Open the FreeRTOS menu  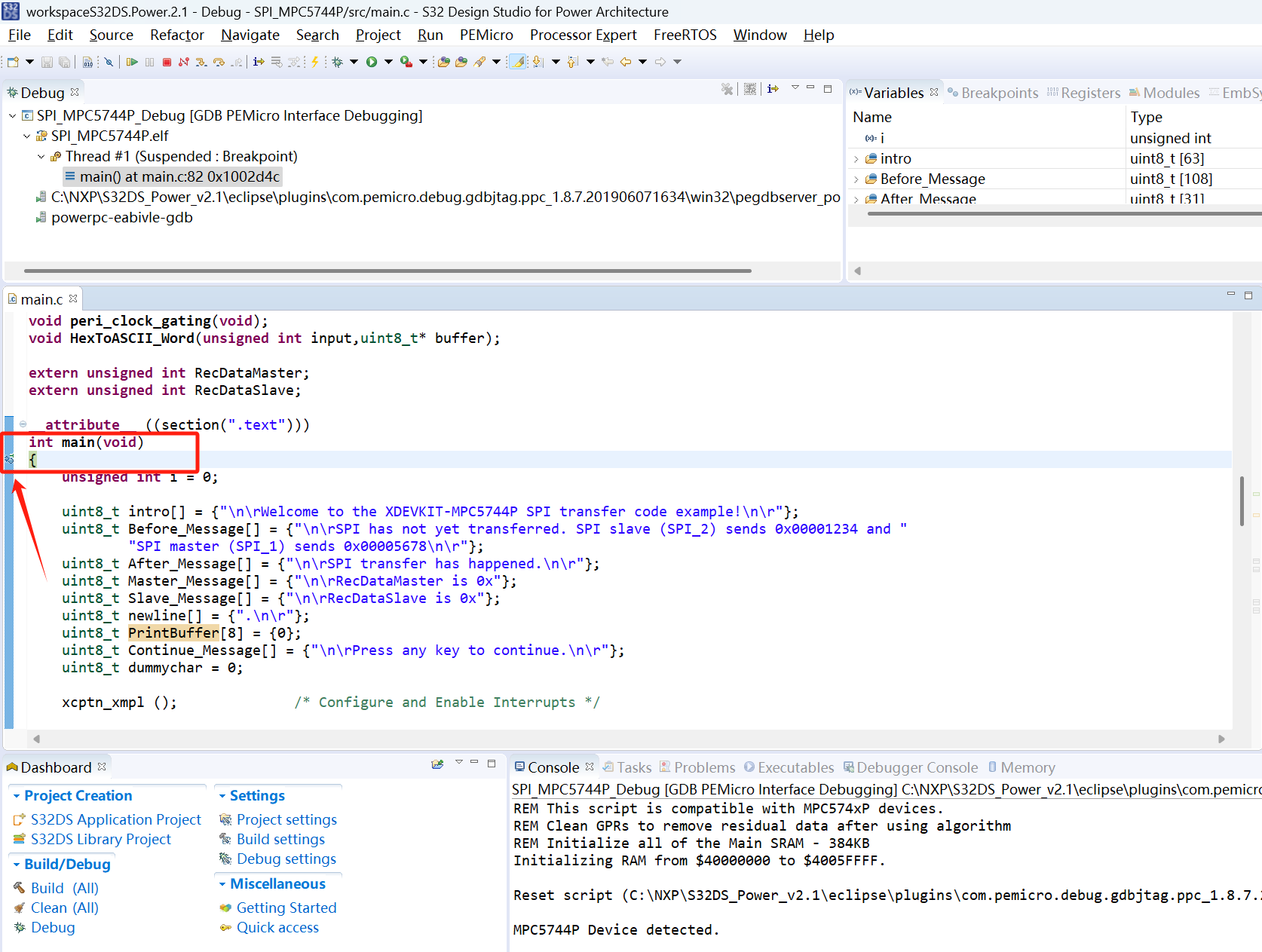click(685, 35)
